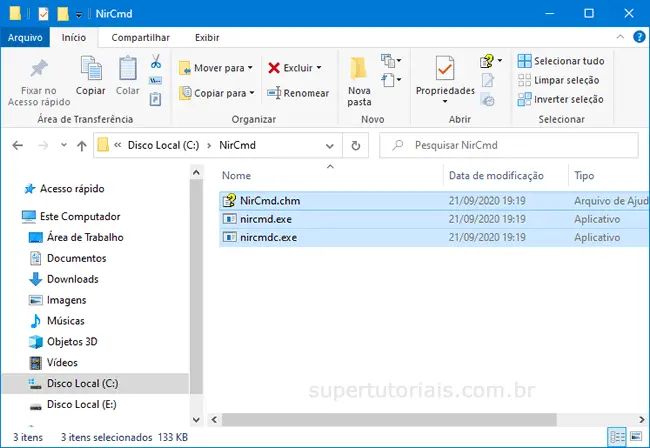
Task: Open the blue help question mark
Action: pyautogui.click(x=638, y=38)
